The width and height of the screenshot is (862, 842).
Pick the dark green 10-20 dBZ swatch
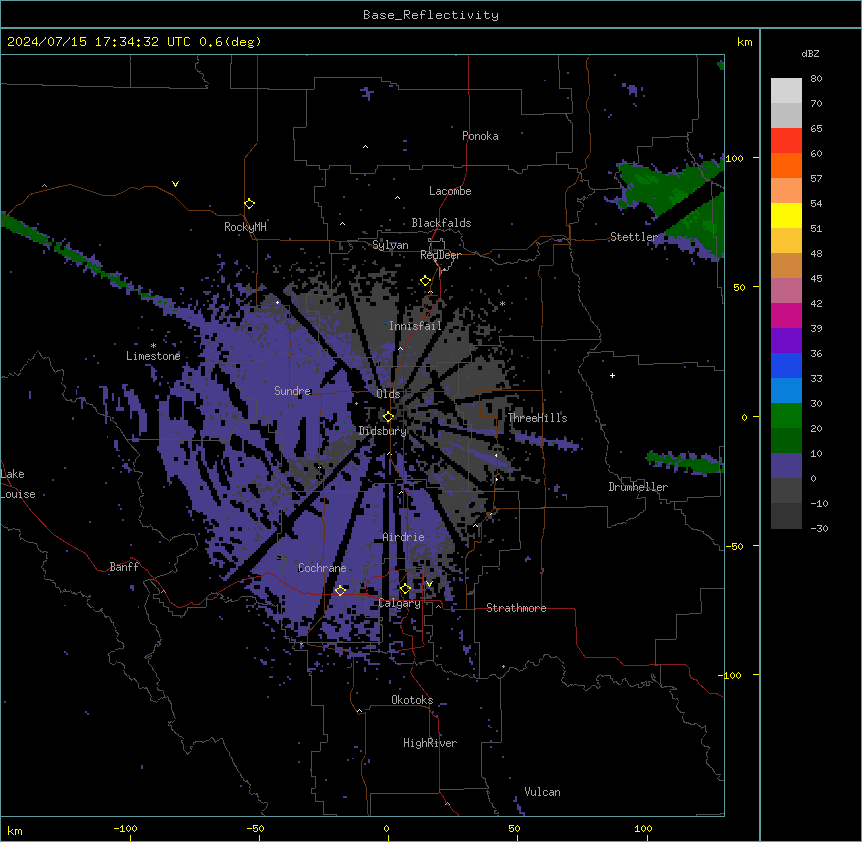[786, 441]
